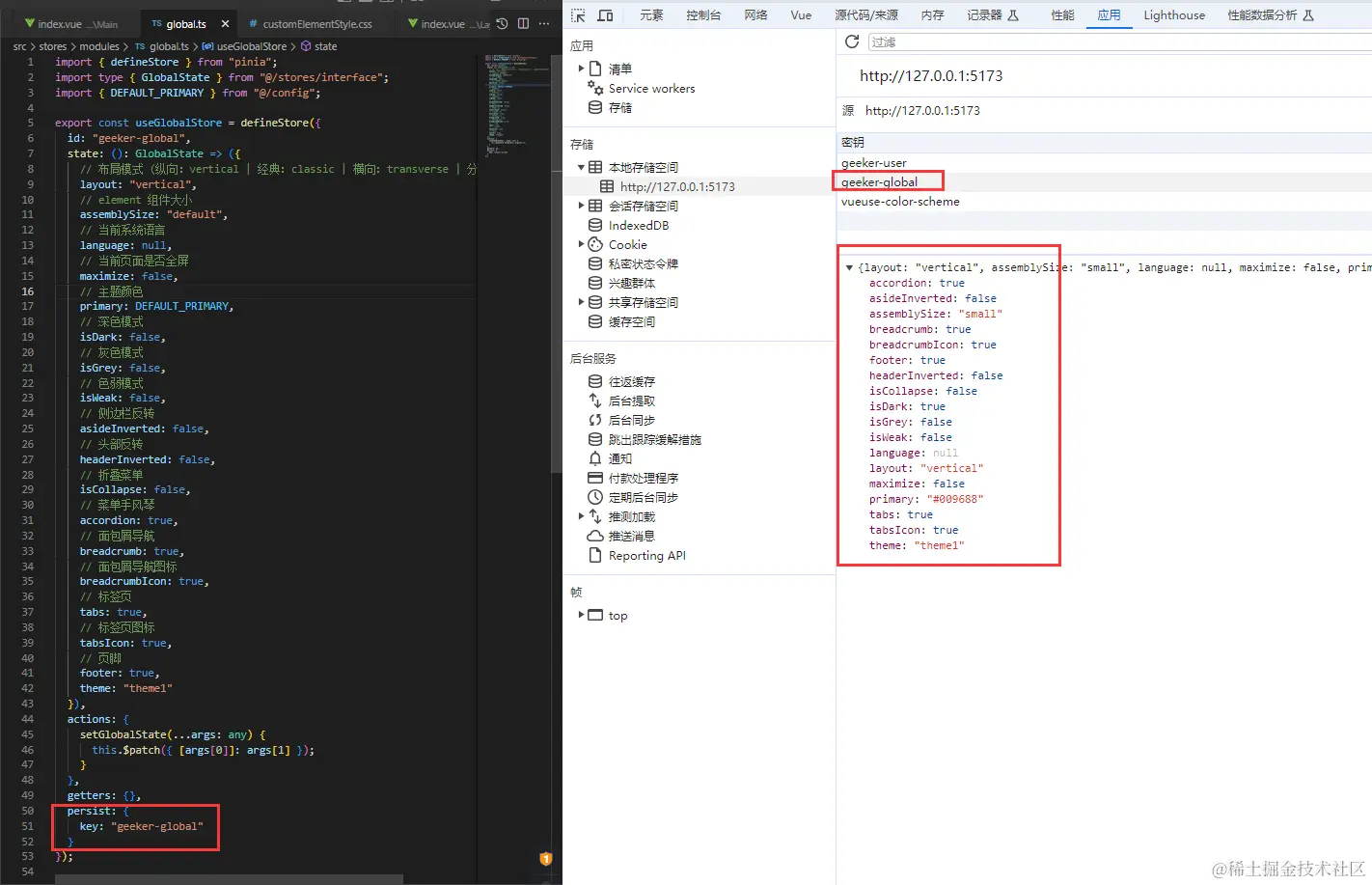The image size is (1372, 885).
Task: Select 跳出跟踪缓解措施 in the sidebar
Action: tap(655, 440)
